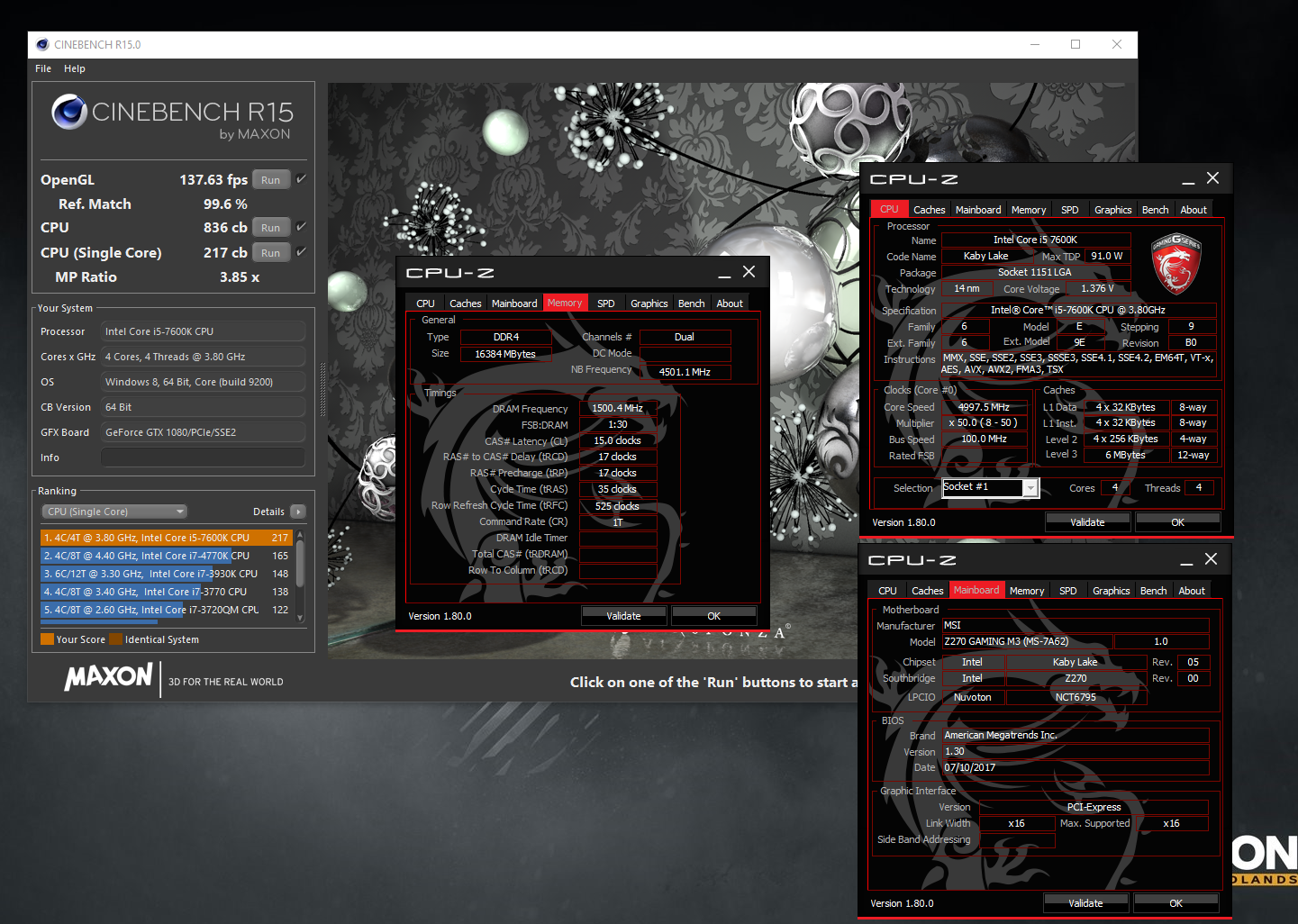This screenshot has width=1298, height=924.
Task: Open SPD tab in Mainboard CPU-Z window
Action: click(x=1068, y=591)
